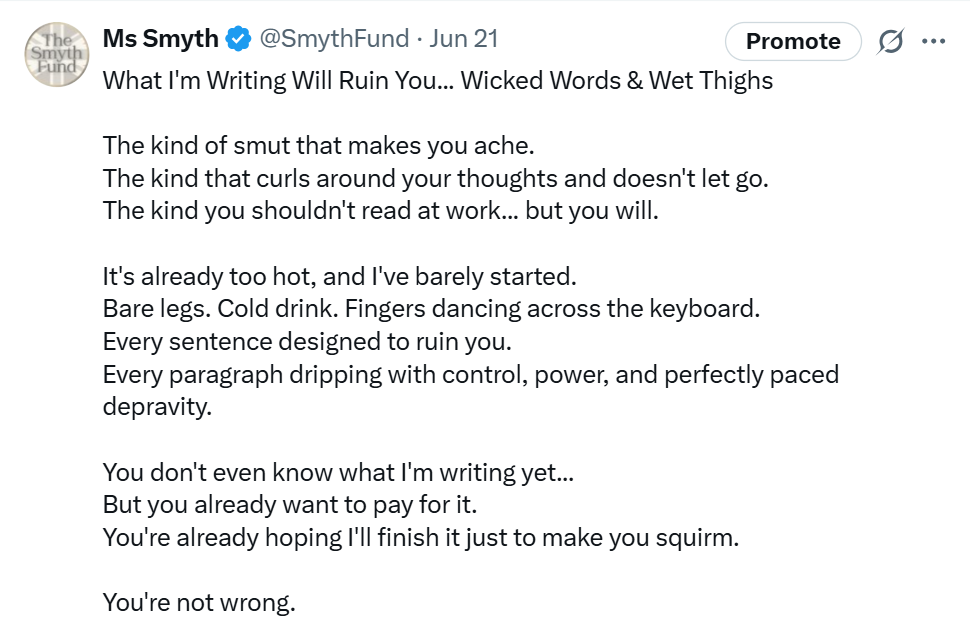Click the line 'Bare legs. Cold drink.'
Screen dimensions: 970x639
431,309
